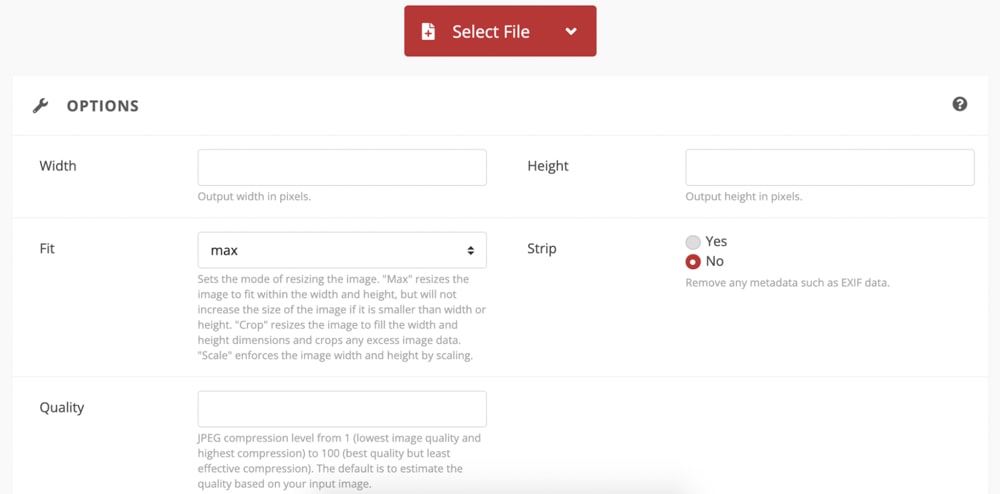The image size is (1000, 494).
Task: Click the Quality field label
Action: pyautogui.click(x=62, y=408)
